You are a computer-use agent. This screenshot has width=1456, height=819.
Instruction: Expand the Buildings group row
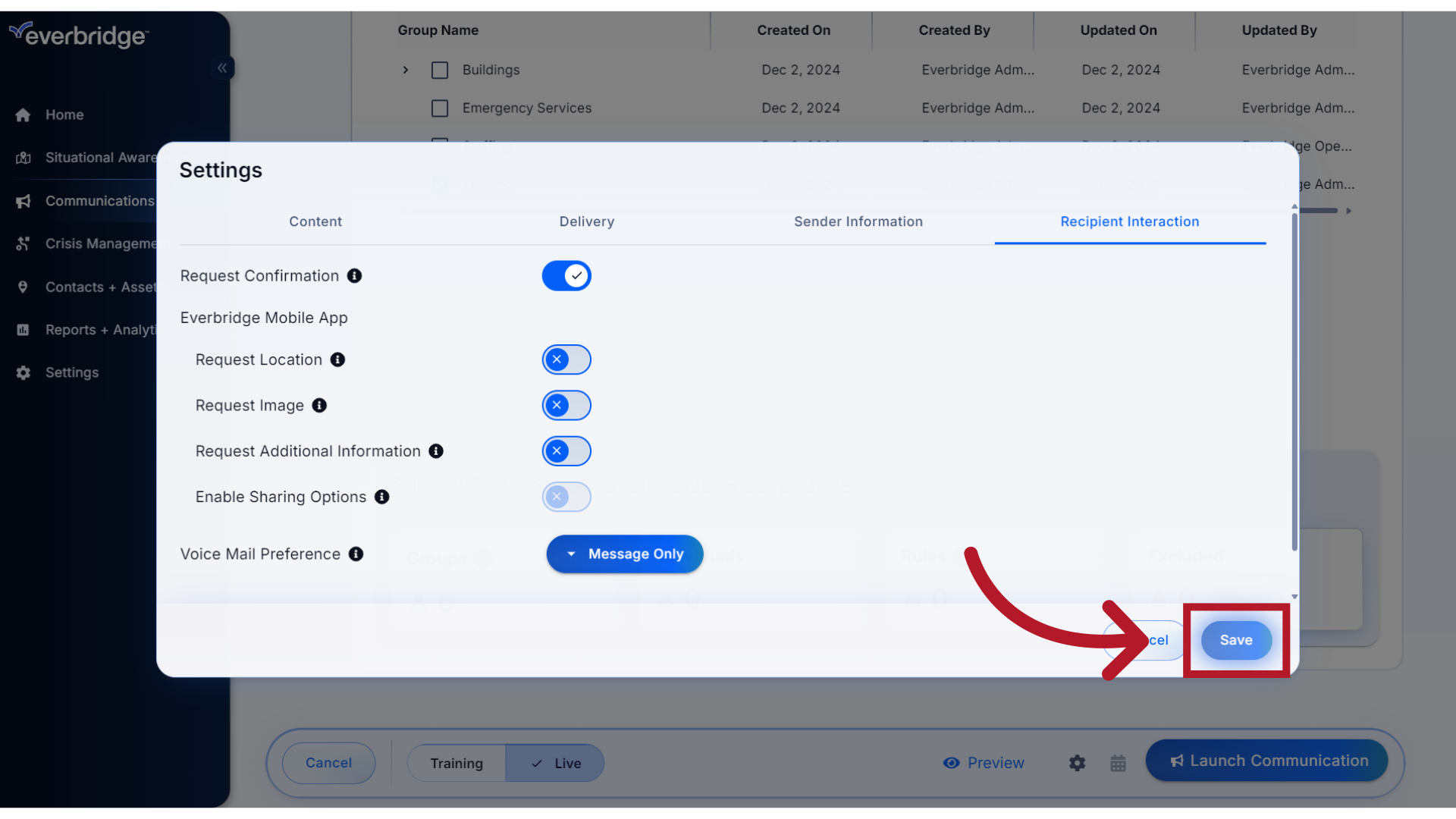(405, 69)
